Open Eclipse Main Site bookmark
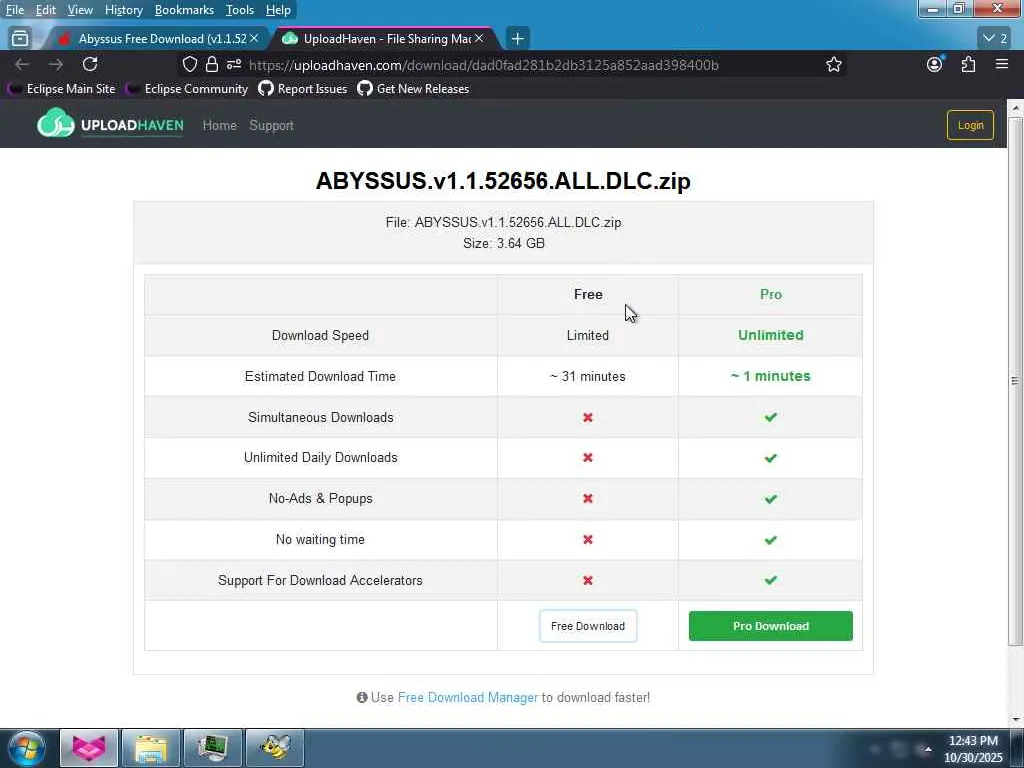The height and width of the screenshot is (768, 1024). click(x=62, y=89)
